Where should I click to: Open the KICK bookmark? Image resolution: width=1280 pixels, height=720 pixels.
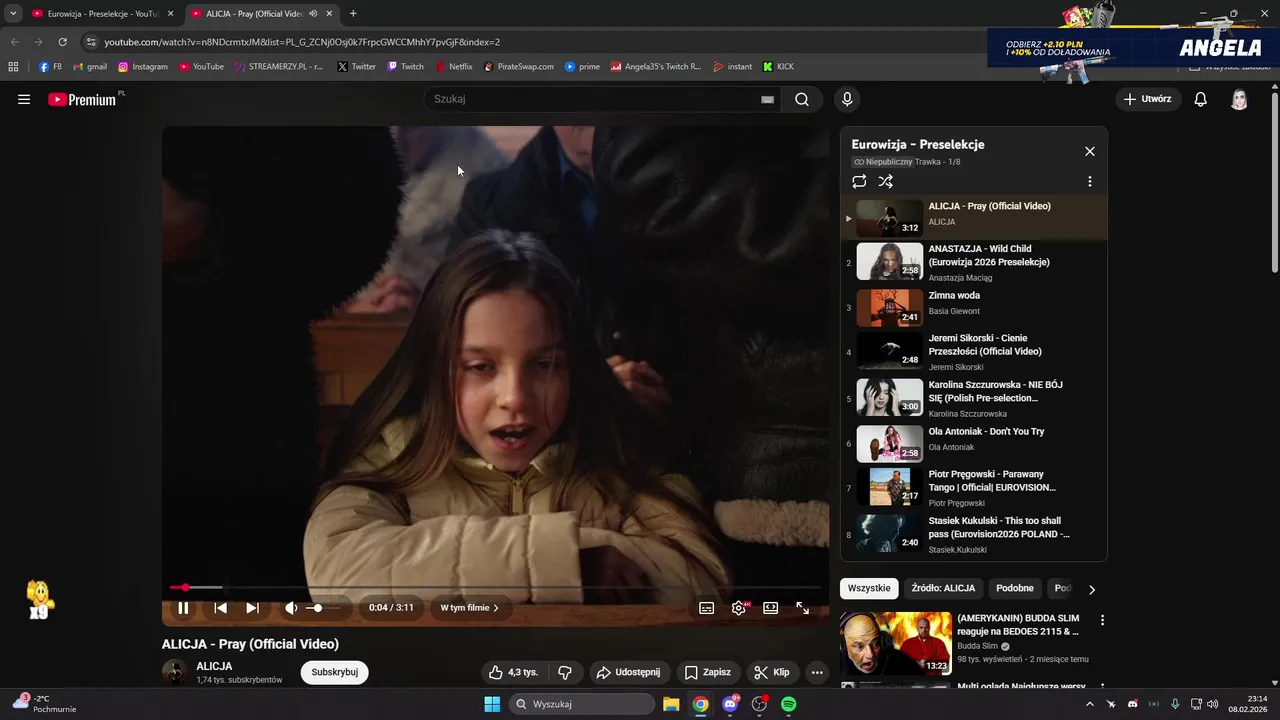pyautogui.click(x=778, y=67)
